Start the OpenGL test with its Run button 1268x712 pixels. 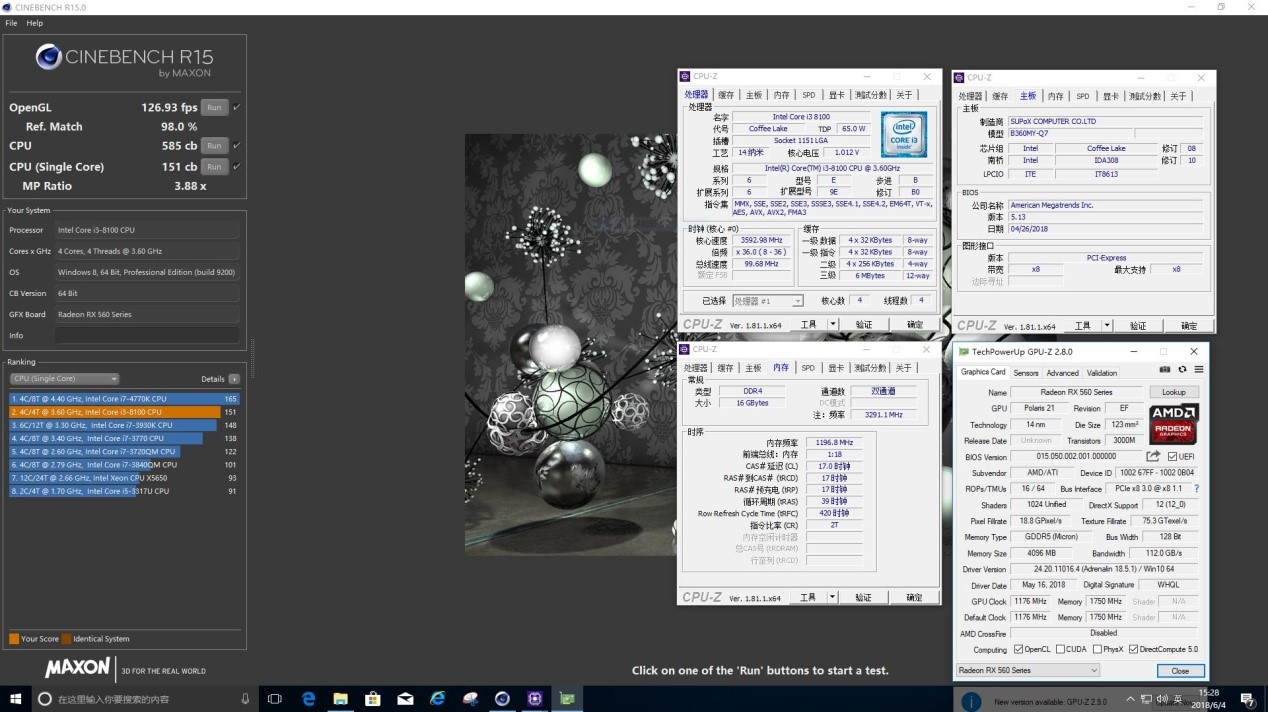214,107
